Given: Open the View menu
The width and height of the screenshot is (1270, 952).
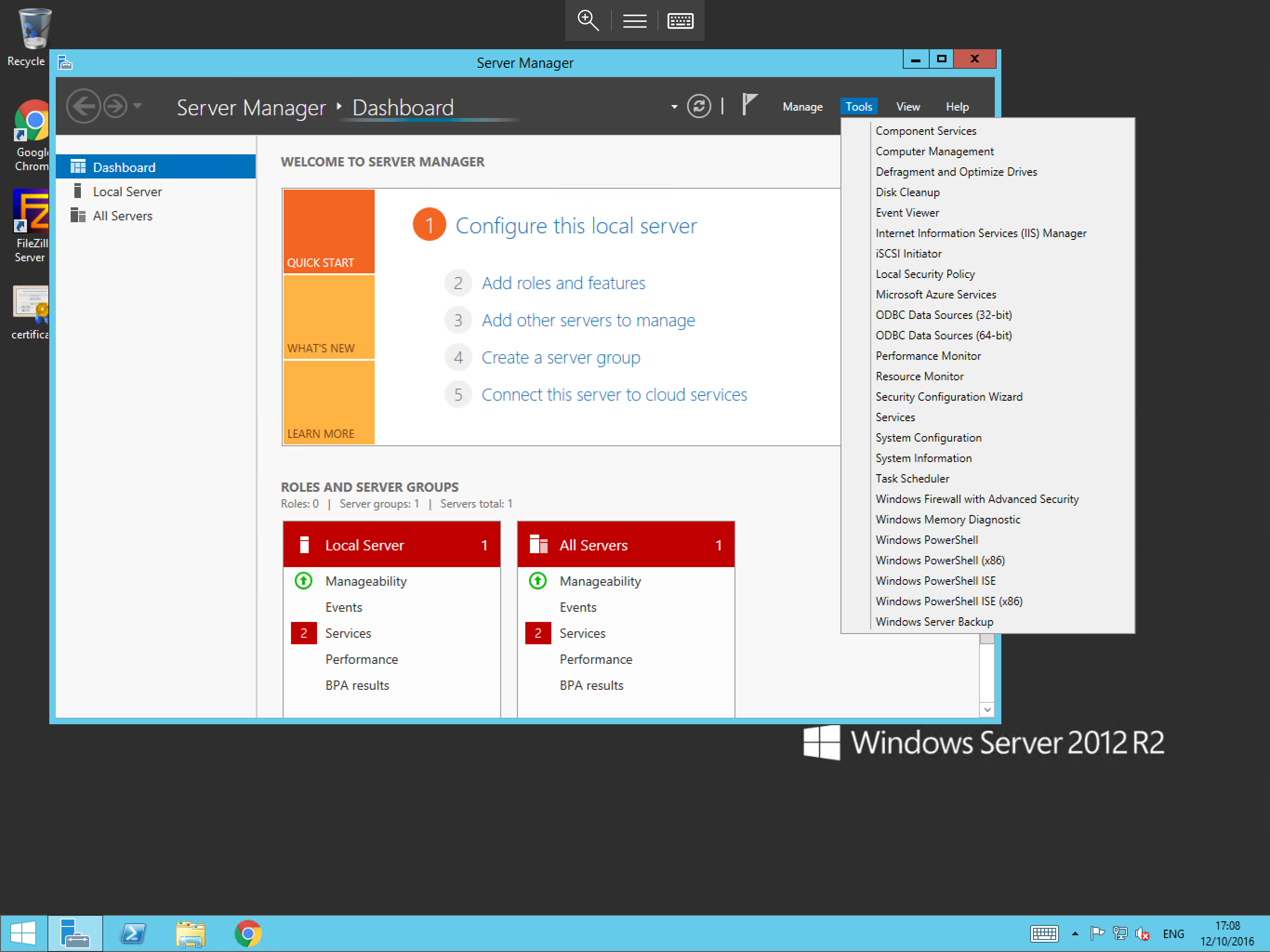Looking at the screenshot, I should 908,107.
